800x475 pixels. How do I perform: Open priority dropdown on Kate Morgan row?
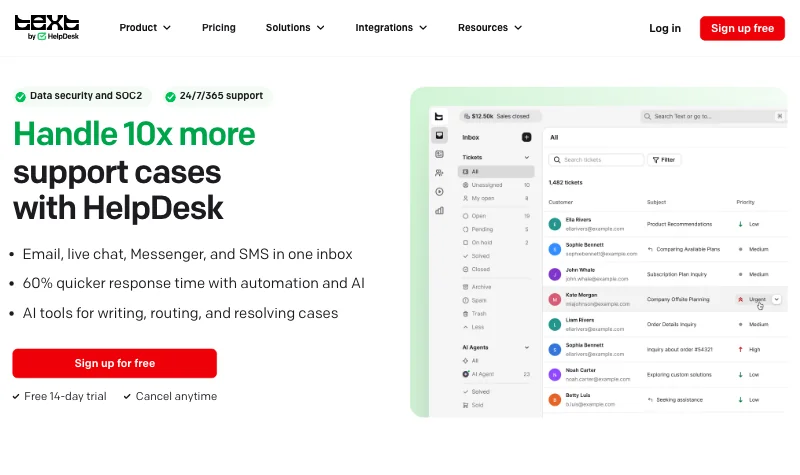[x=777, y=299]
